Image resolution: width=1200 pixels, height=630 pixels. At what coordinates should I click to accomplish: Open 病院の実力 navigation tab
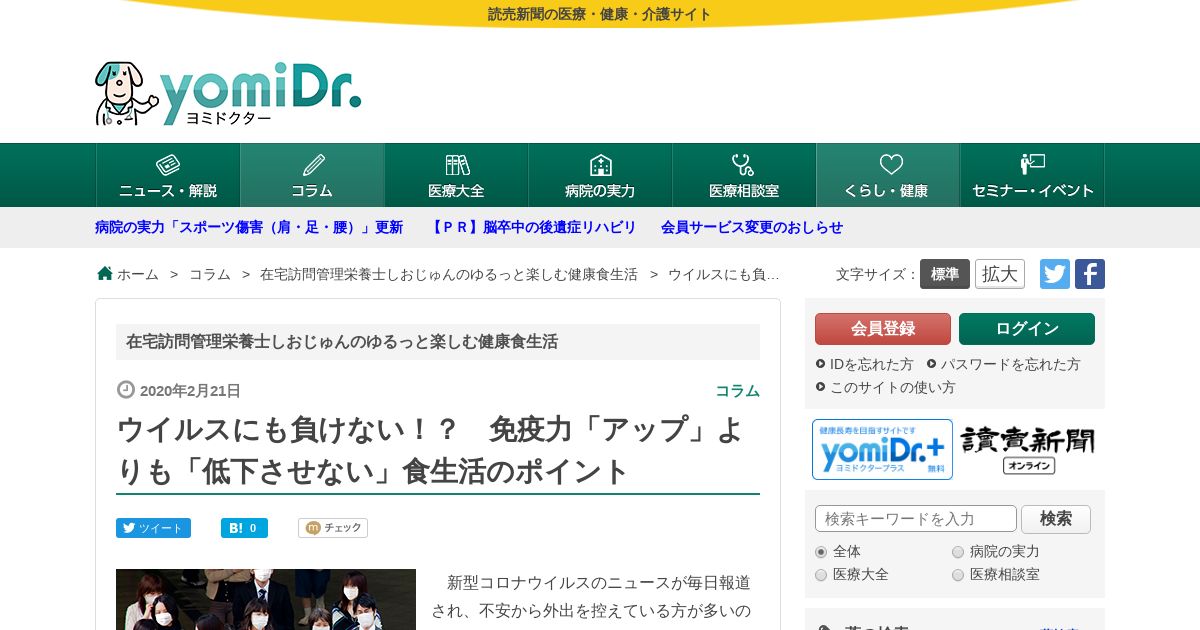click(x=600, y=175)
